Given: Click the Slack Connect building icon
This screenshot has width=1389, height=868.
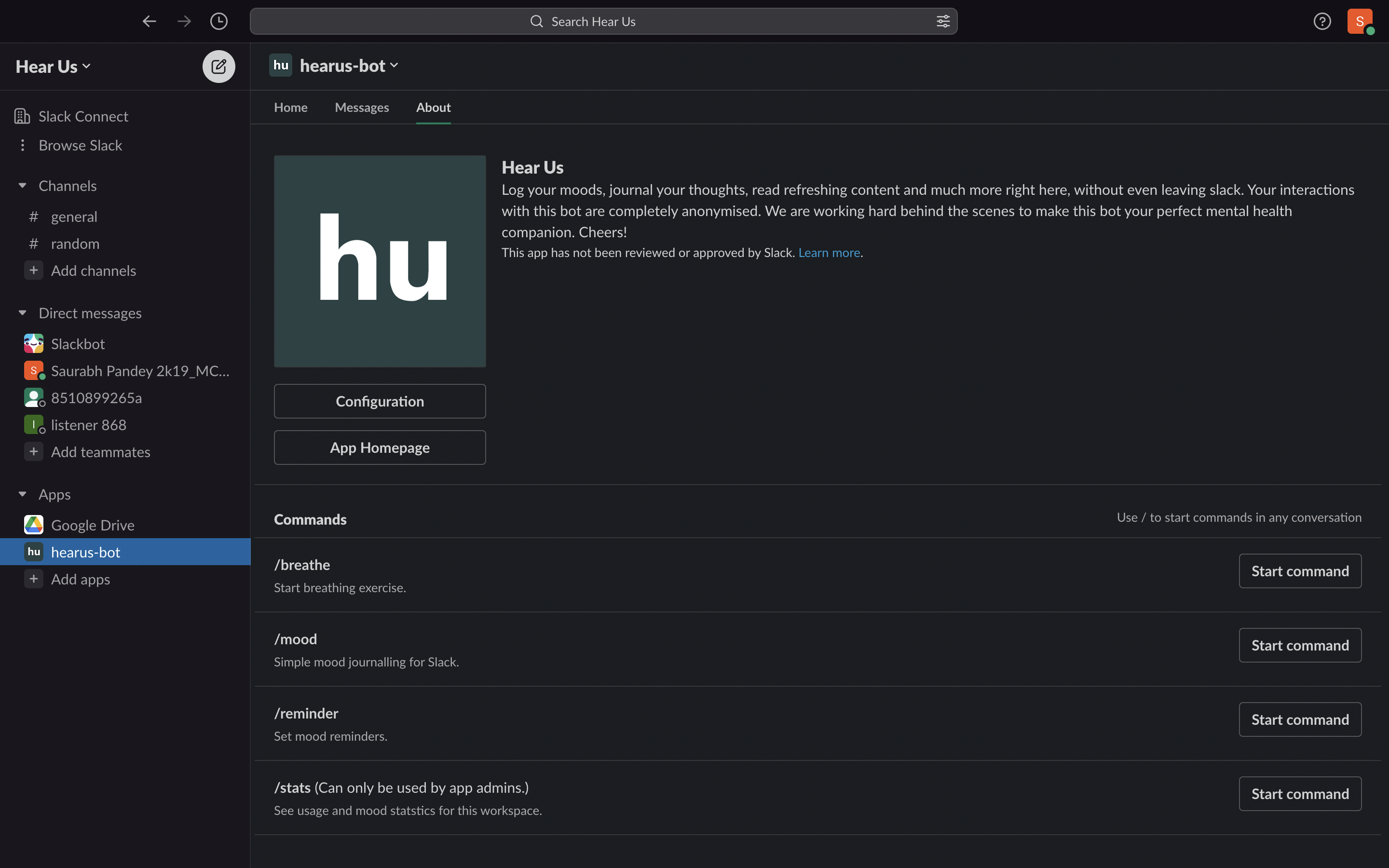Looking at the screenshot, I should pyautogui.click(x=22, y=116).
